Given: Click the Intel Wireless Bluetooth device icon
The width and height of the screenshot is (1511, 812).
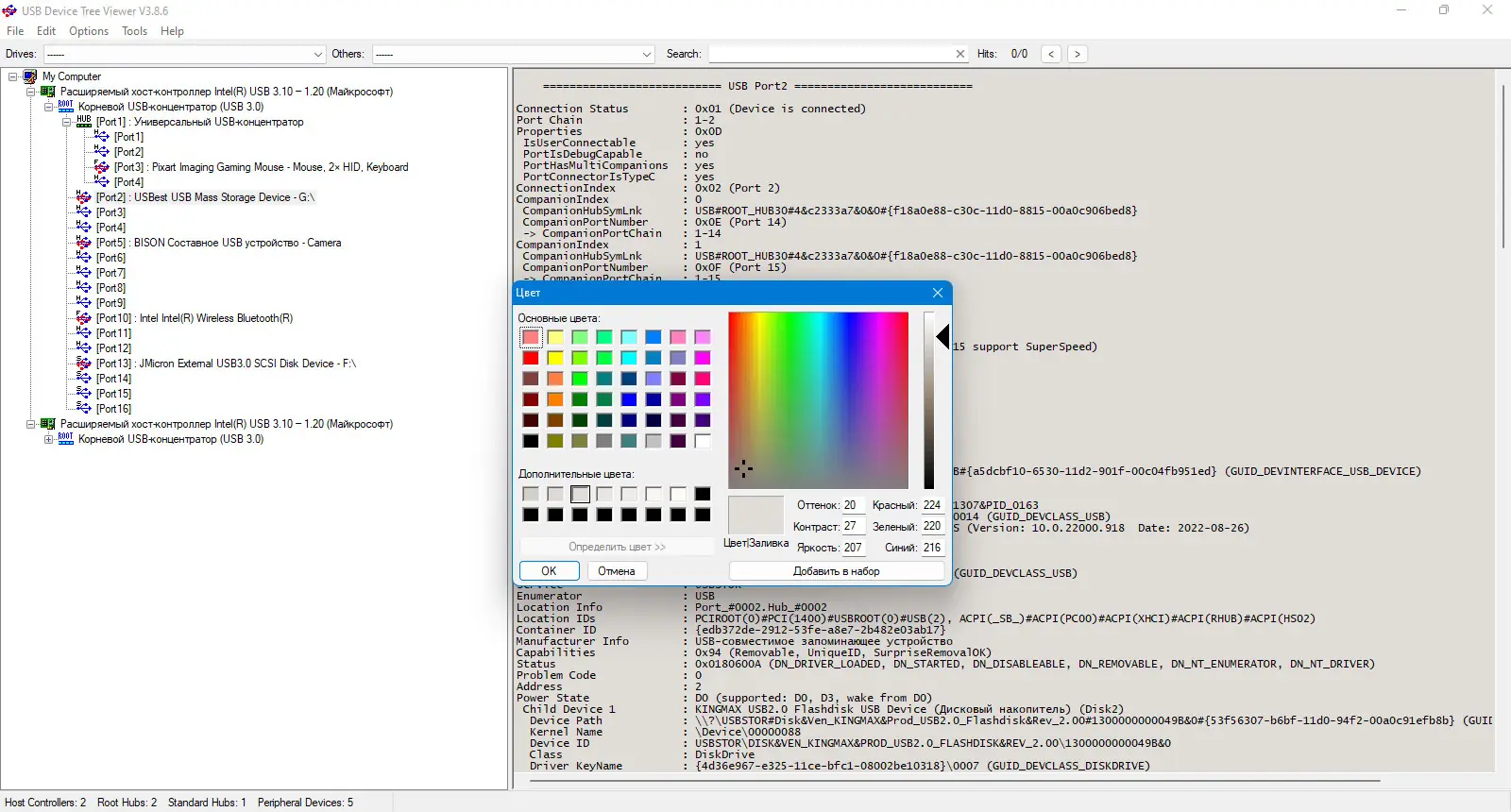Looking at the screenshot, I should point(84,318).
